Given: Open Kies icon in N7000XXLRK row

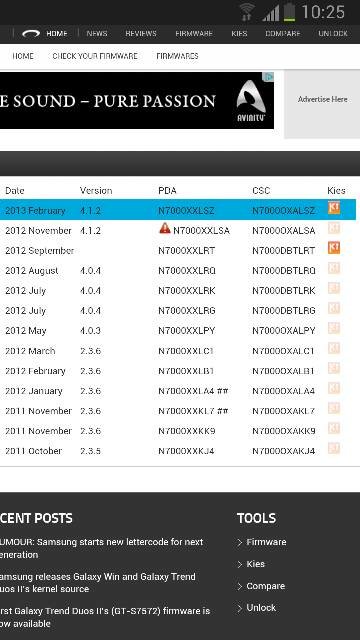Looking at the screenshot, I should 334,288.
